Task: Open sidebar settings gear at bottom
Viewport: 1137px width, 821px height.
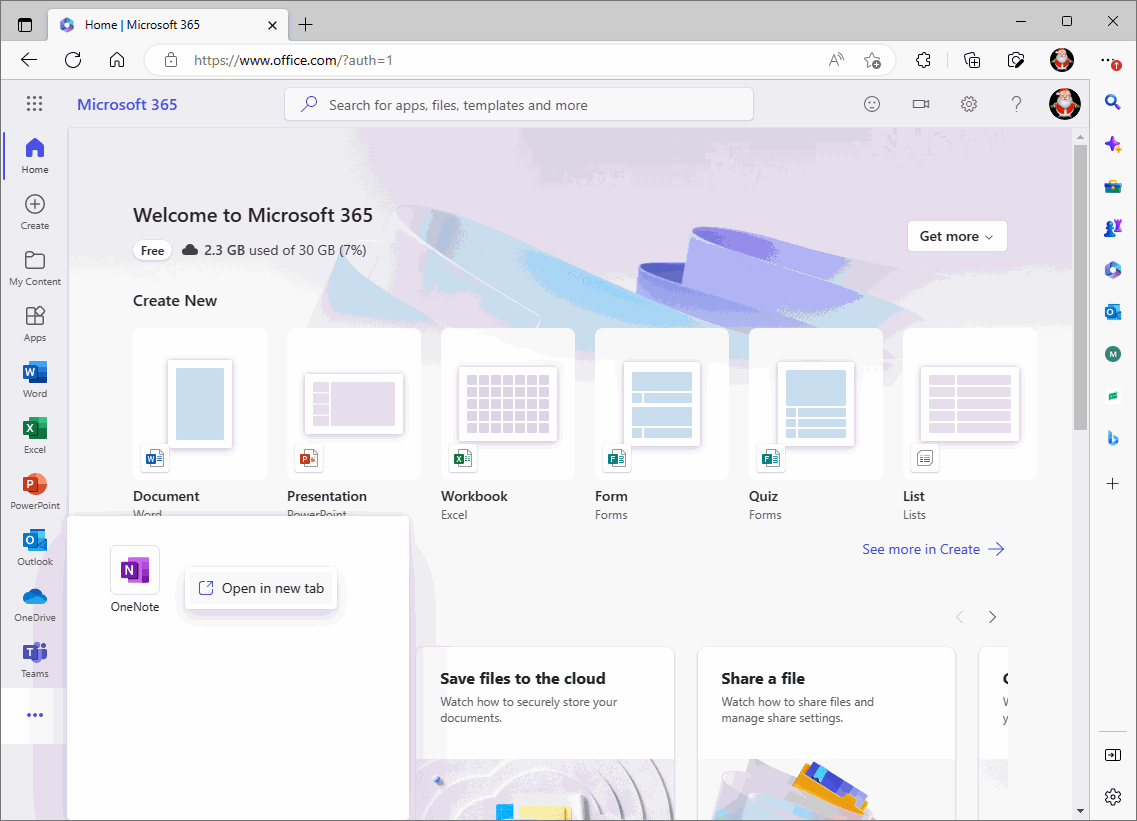Action: [1112, 796]
